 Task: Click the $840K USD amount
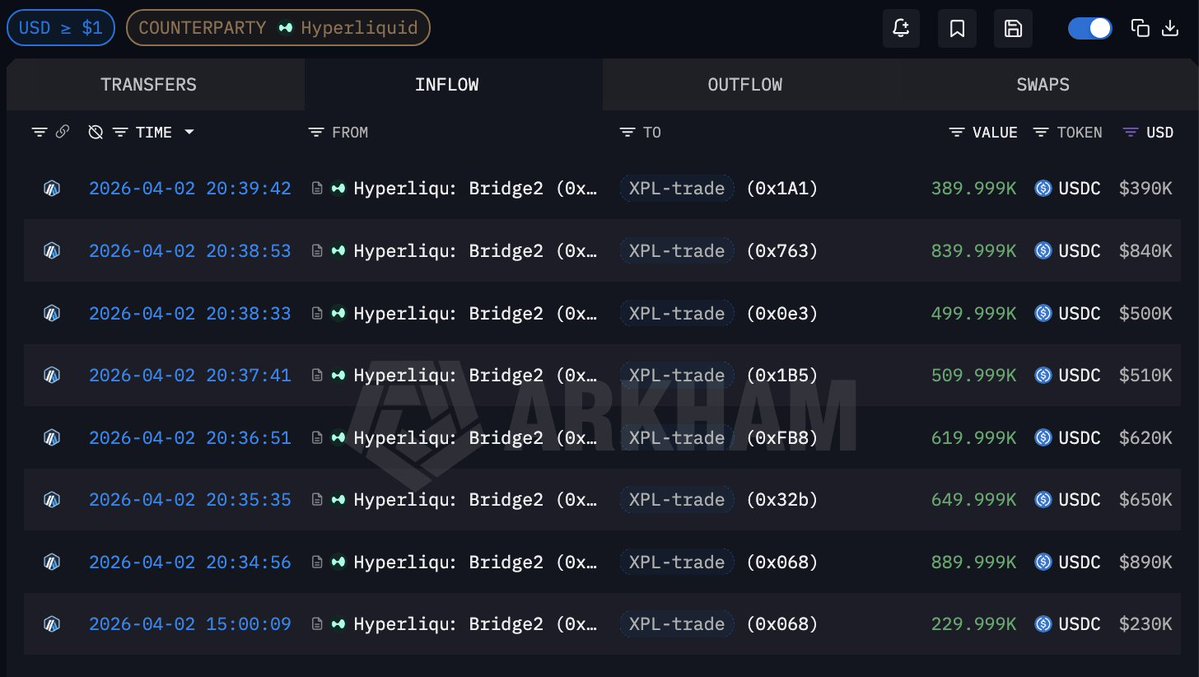tap(1145, 251)
